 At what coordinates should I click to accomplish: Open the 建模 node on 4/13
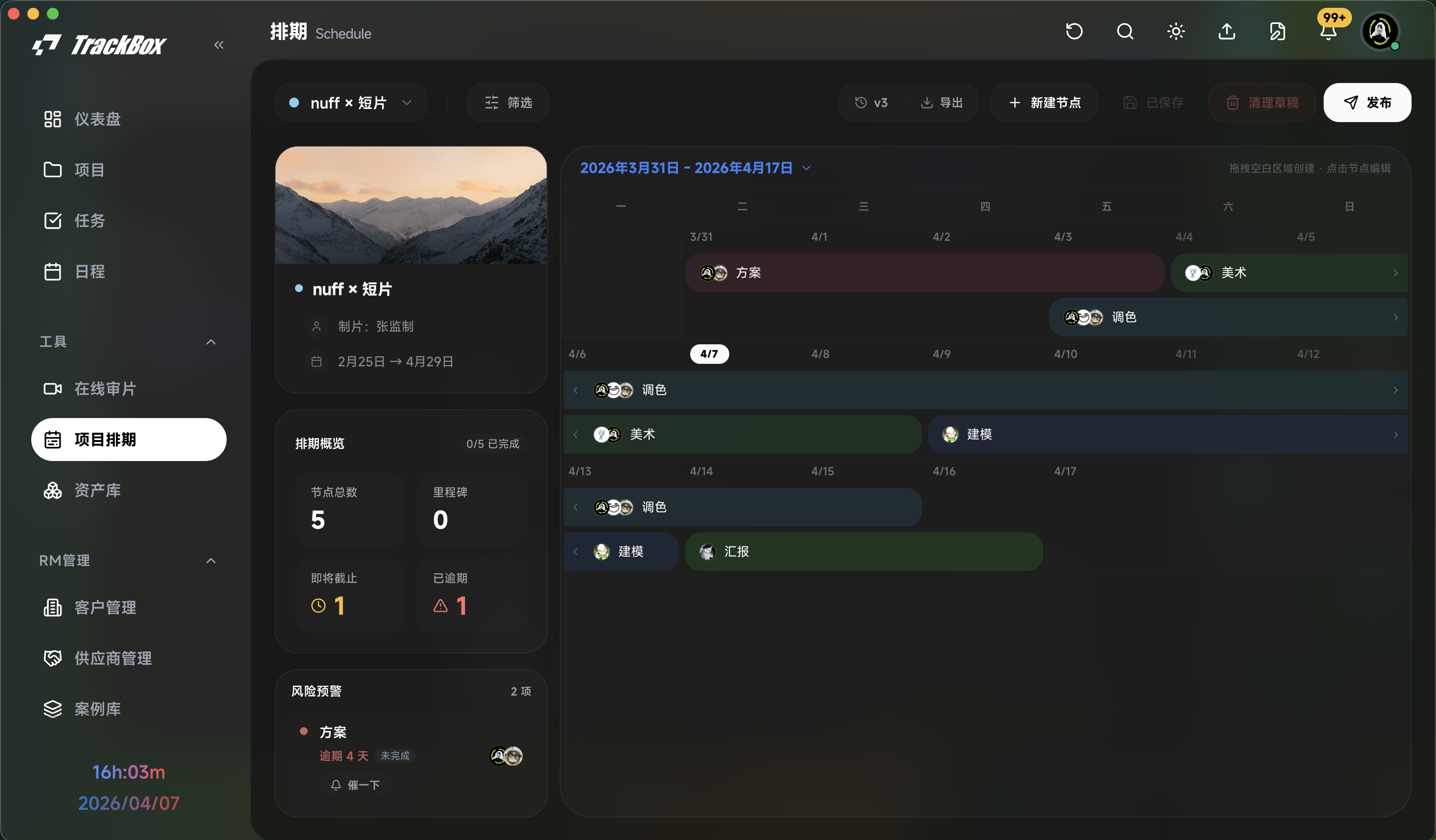point(621,552)
